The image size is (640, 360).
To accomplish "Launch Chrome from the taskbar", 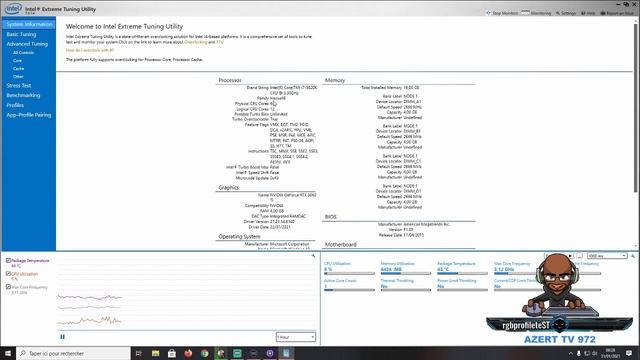I will (204, 353).
